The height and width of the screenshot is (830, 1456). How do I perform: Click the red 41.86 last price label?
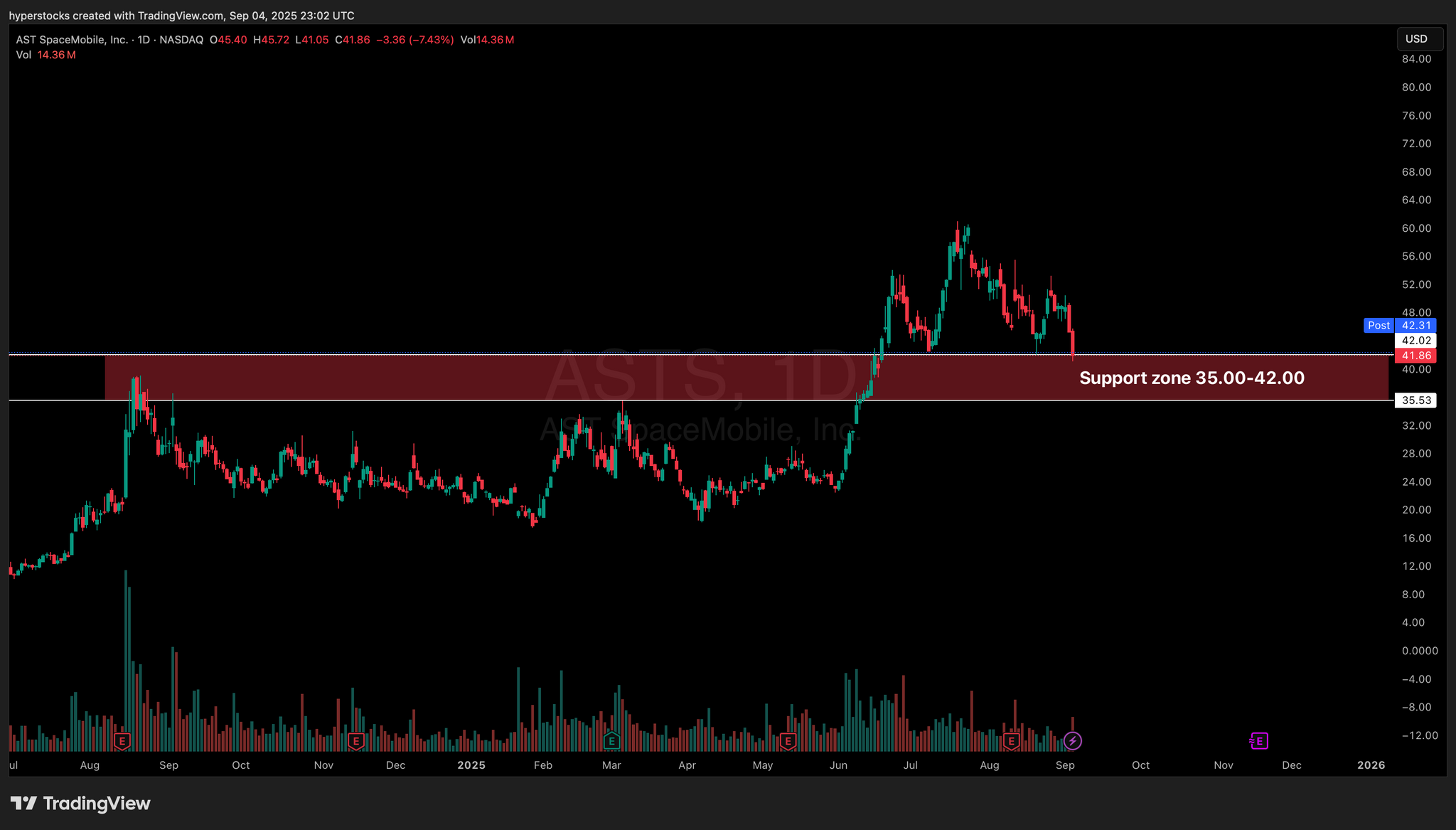click(x=1416, y=356)
